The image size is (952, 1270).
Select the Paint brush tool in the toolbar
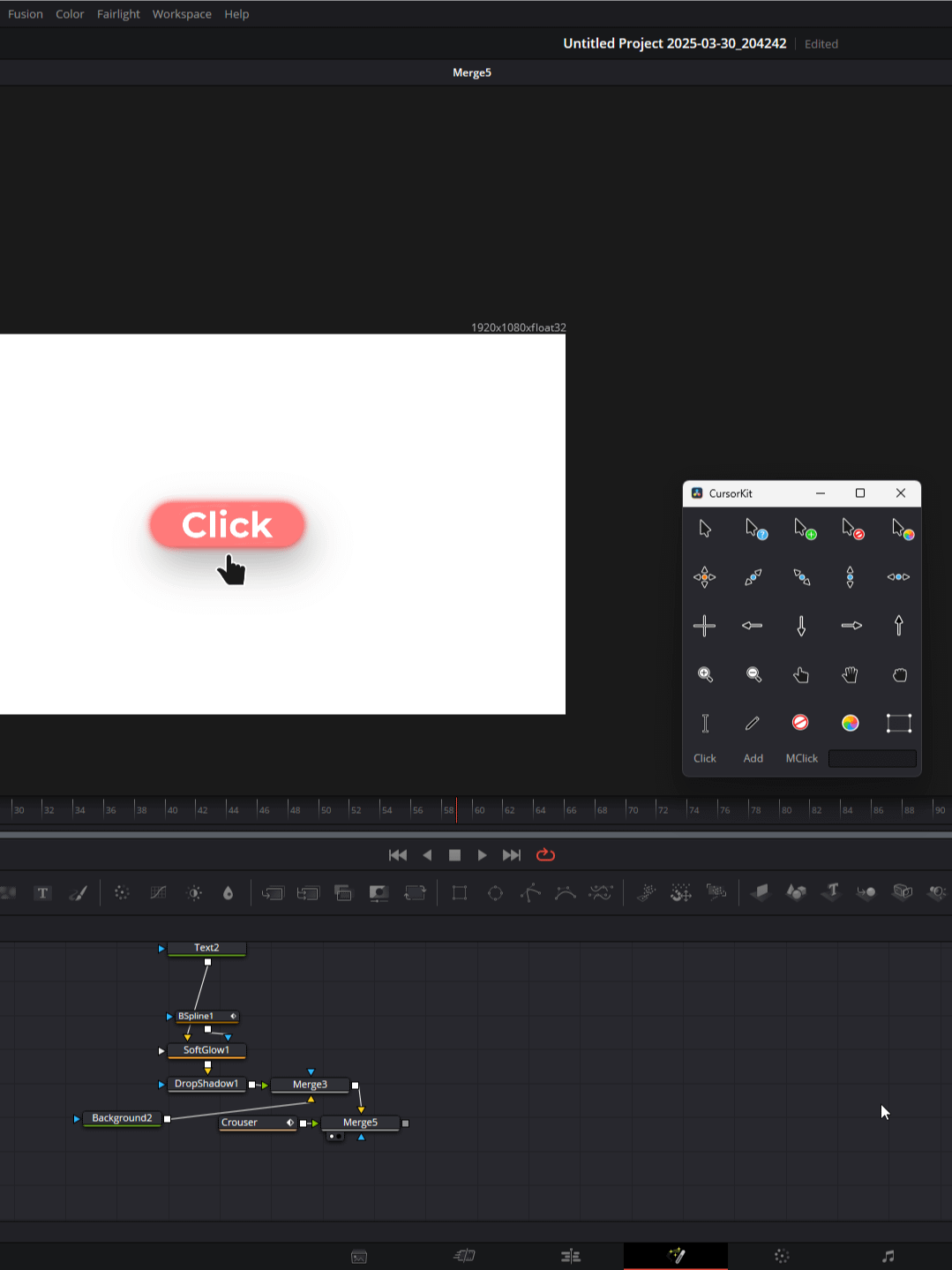(x=78, y=893)
